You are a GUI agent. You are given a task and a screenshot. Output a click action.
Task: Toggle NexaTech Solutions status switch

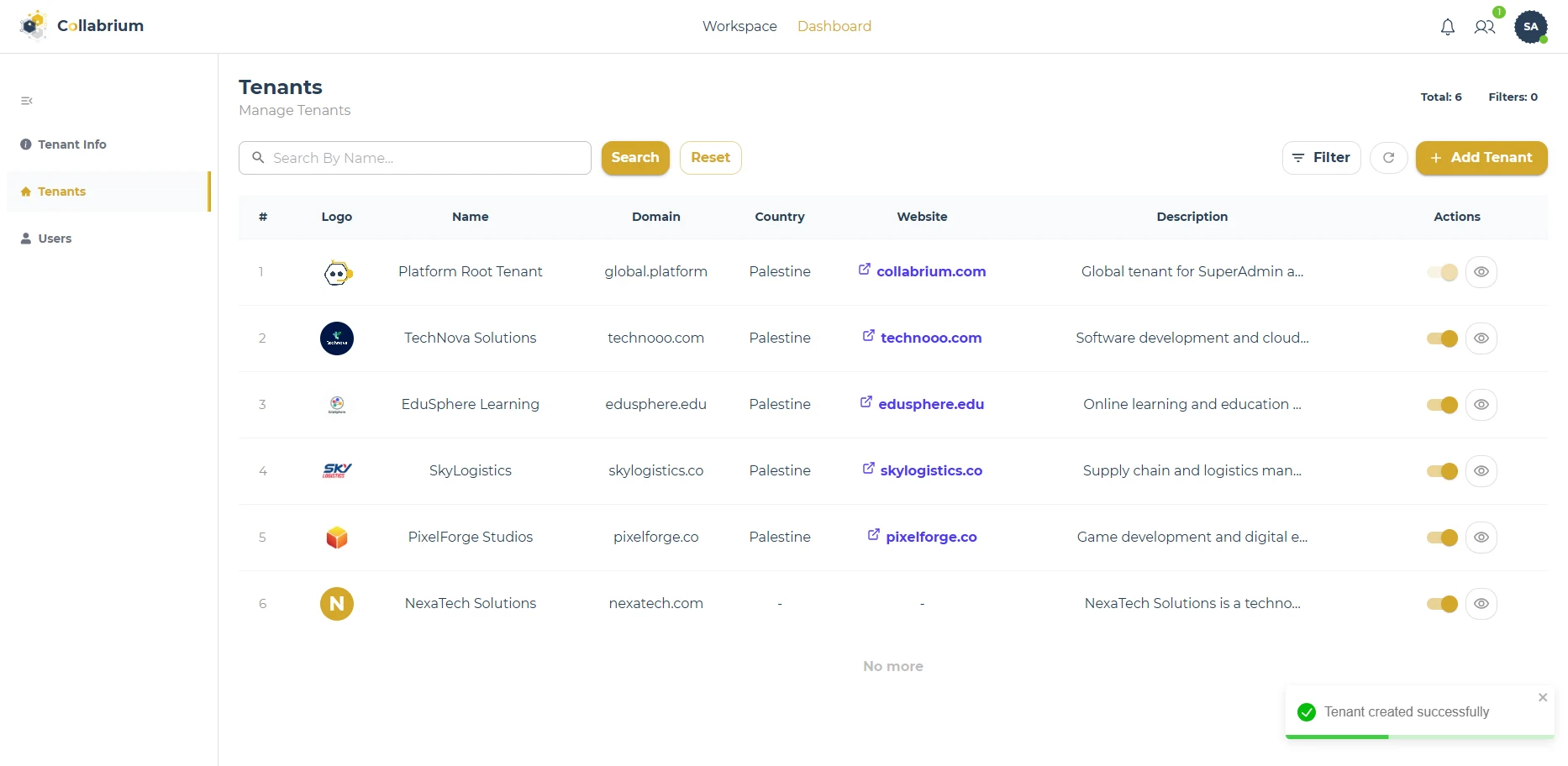pos(1442,604)
